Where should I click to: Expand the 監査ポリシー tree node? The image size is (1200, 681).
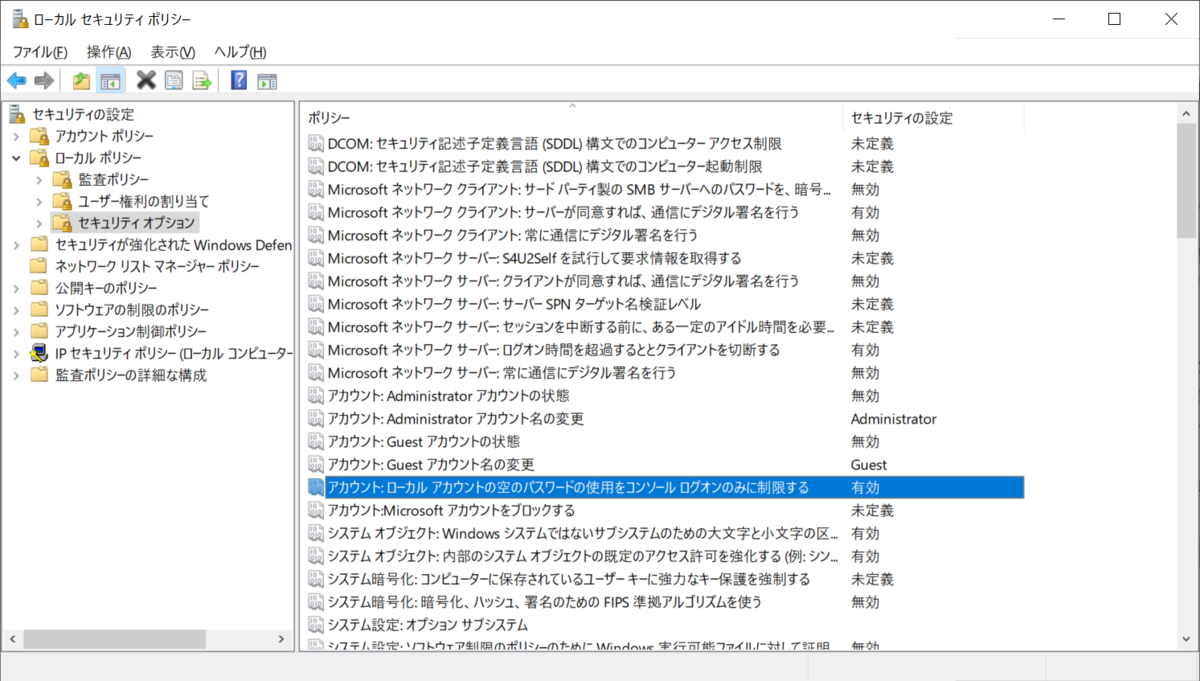click(39, 179)
